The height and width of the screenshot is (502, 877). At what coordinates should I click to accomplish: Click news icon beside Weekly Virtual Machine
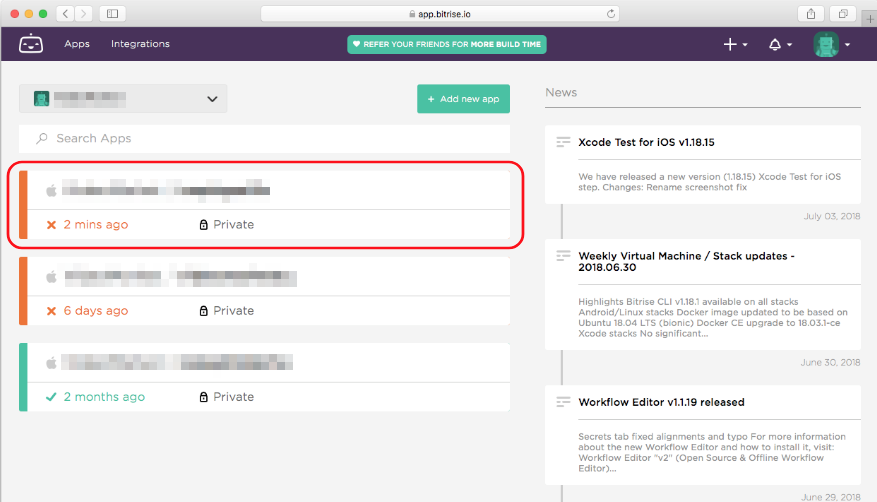click(563, 256)
